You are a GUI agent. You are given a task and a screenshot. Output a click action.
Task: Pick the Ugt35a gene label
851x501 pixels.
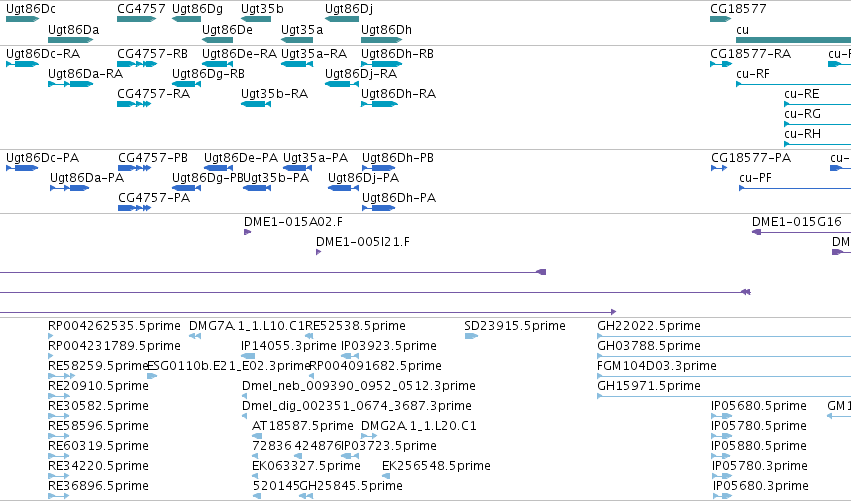[302, 30]
